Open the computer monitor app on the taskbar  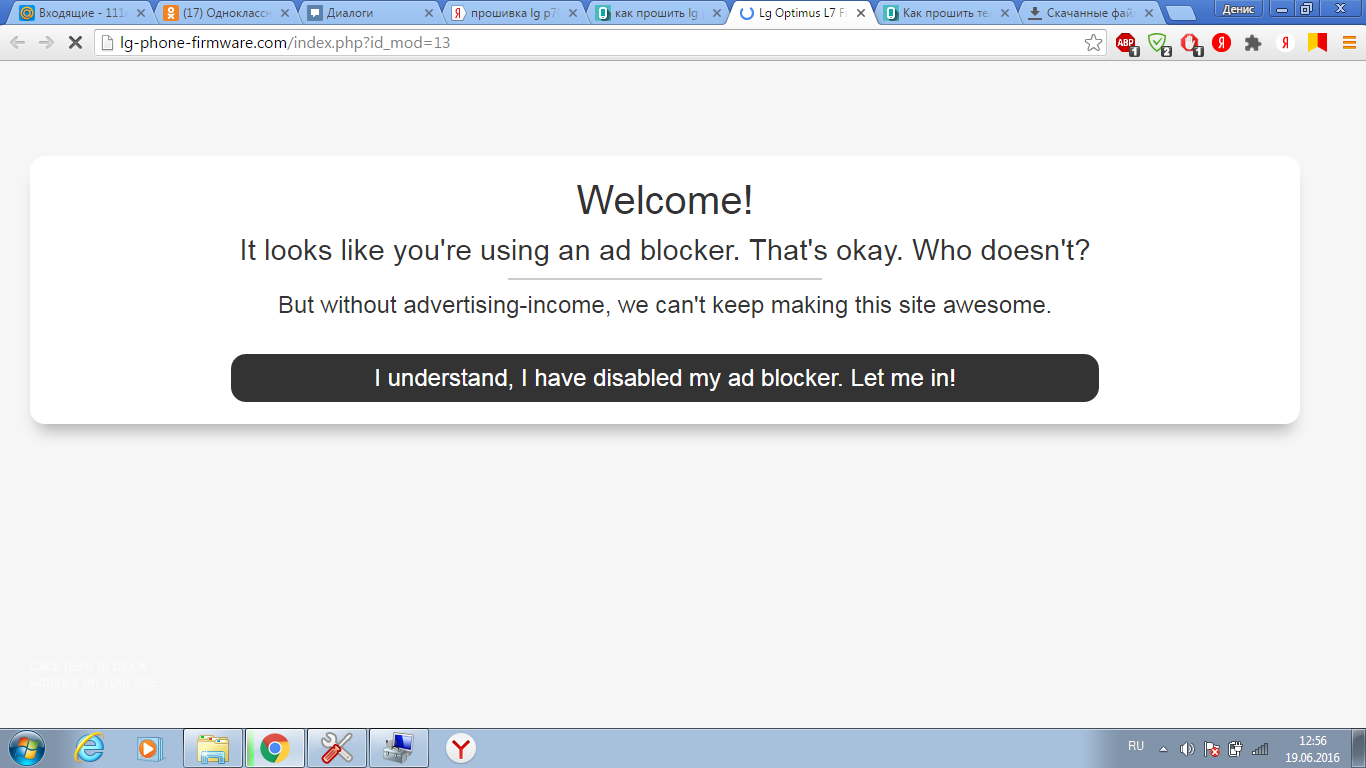[399, 748]
